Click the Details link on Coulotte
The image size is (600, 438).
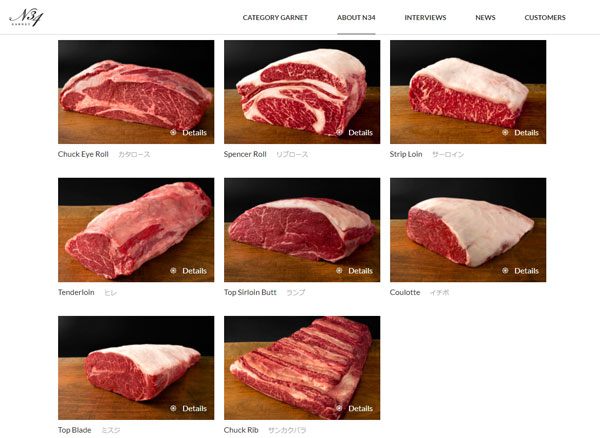[x=526, y=271]
